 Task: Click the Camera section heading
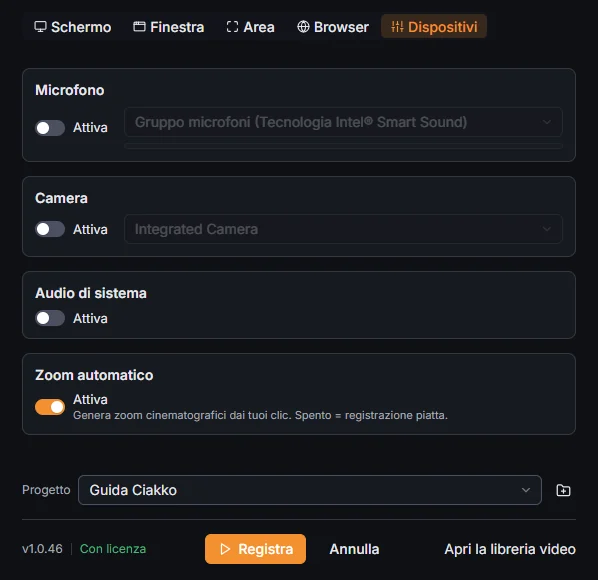[x=61, y=198]
